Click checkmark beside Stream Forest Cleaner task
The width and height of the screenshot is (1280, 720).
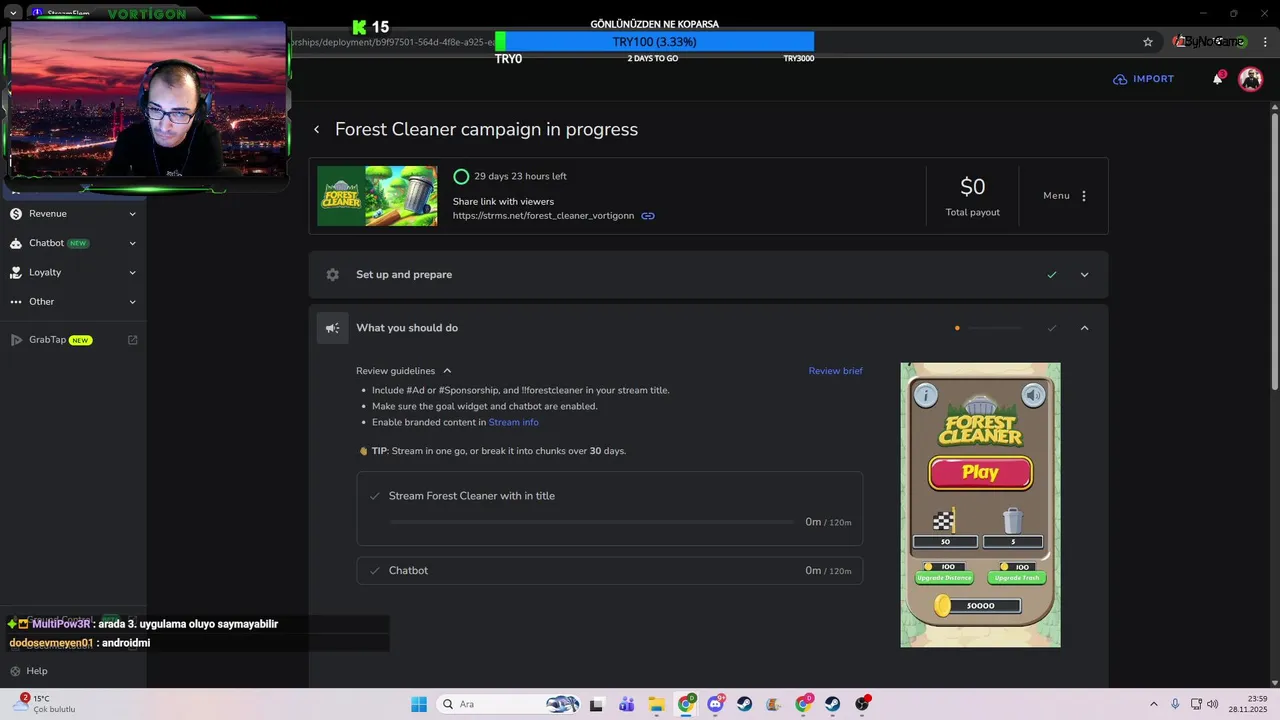(x=374, y=496)
